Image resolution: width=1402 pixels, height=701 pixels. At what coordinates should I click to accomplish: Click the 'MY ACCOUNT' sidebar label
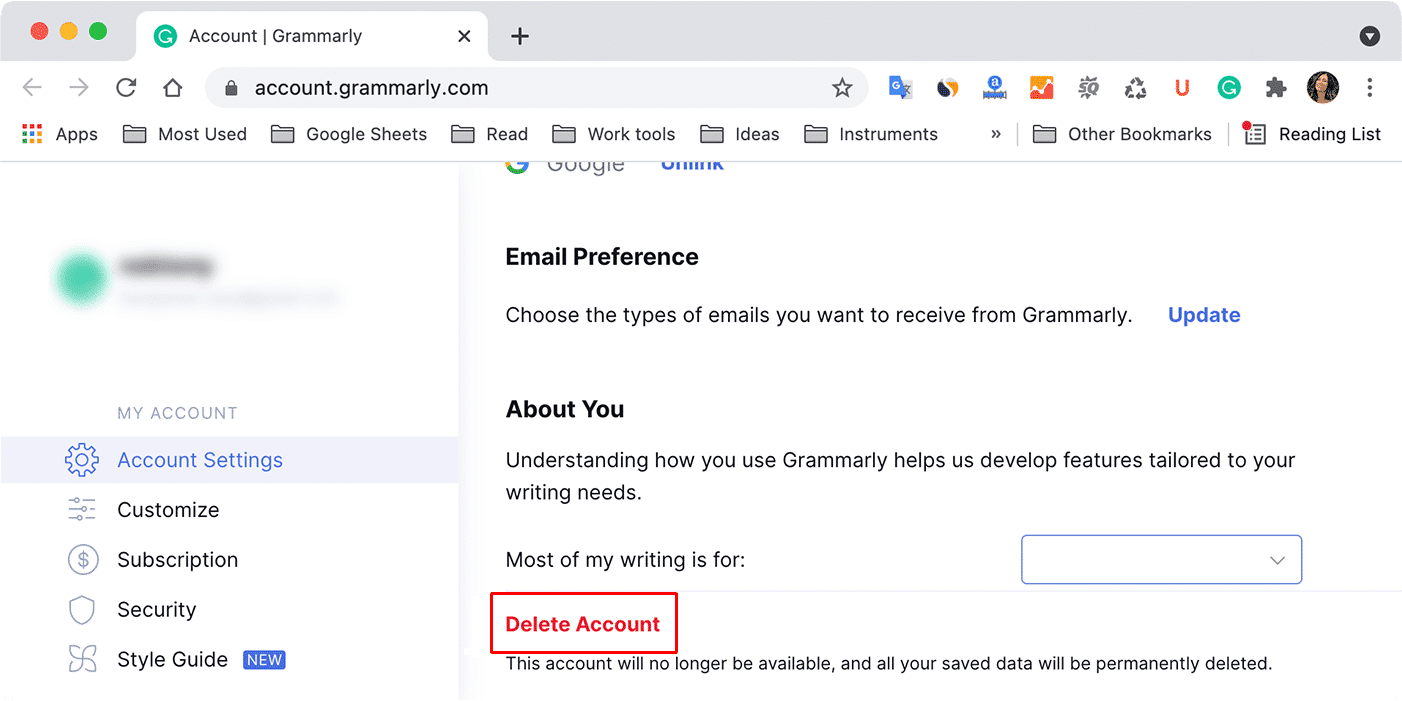177,413
